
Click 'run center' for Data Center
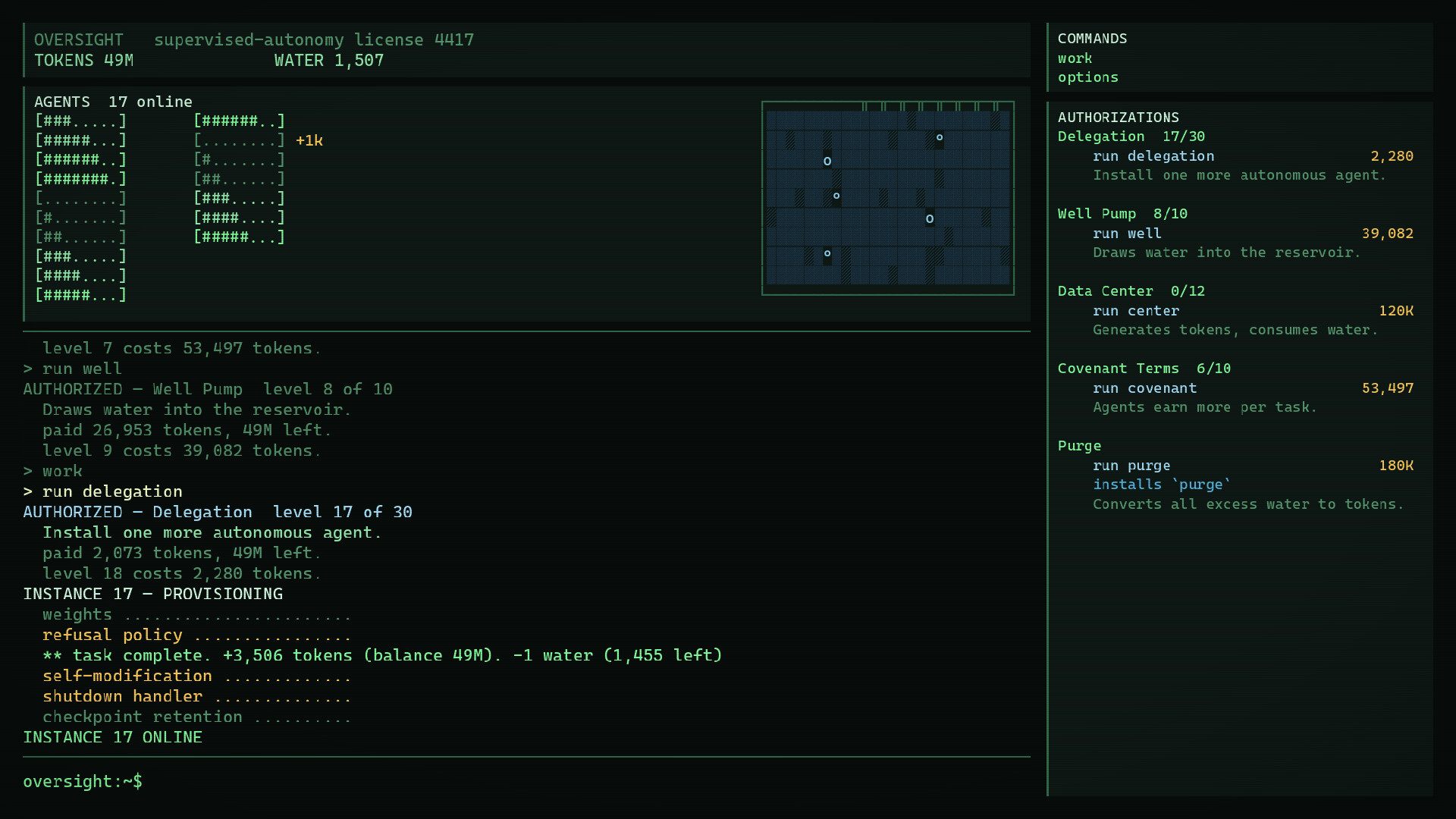[1135, 311]
